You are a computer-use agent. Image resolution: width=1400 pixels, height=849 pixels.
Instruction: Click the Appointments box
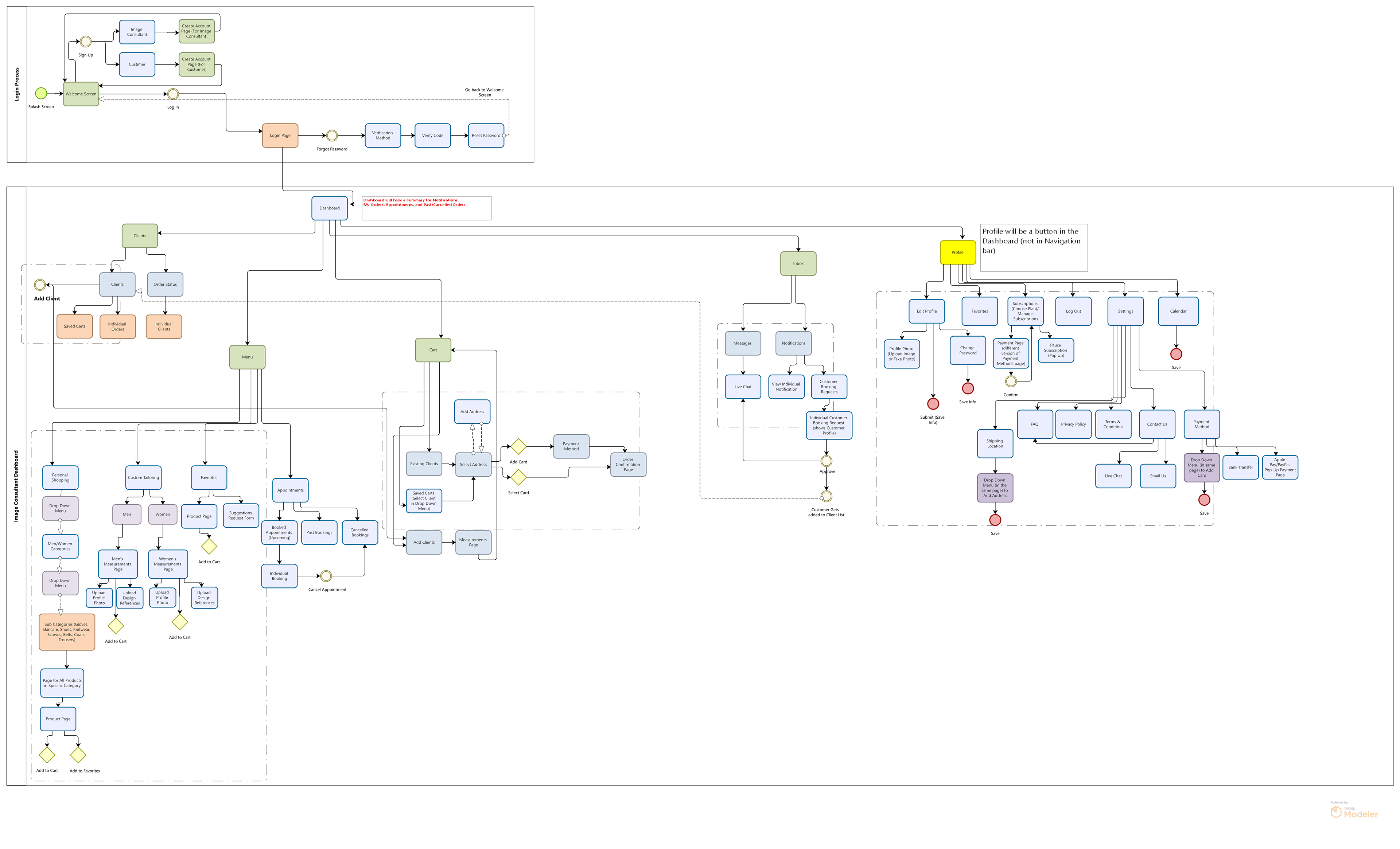290,490
